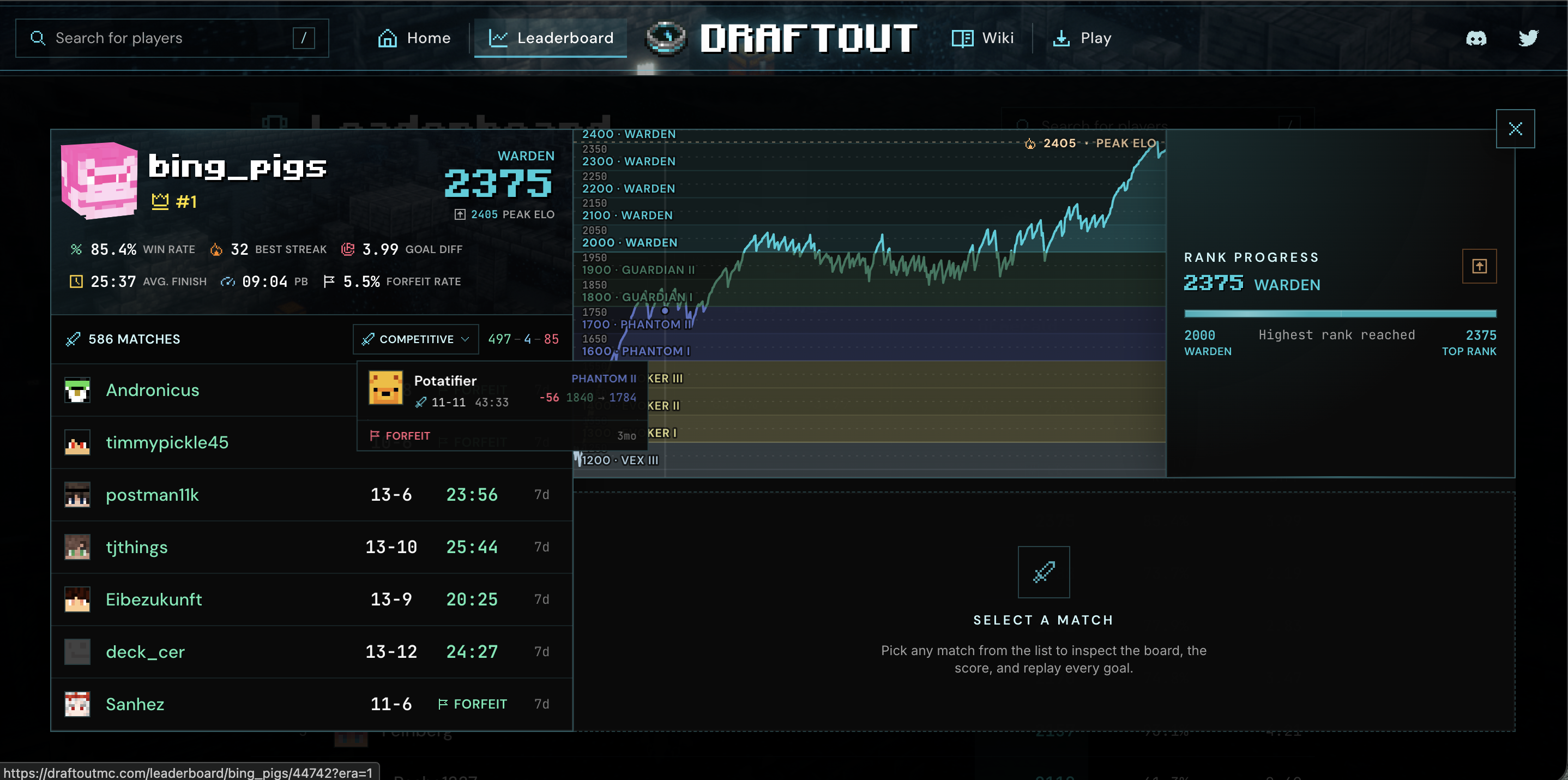Open the Twitter link icon
The image size is (1568, 780).
[x=1528, y=38]
